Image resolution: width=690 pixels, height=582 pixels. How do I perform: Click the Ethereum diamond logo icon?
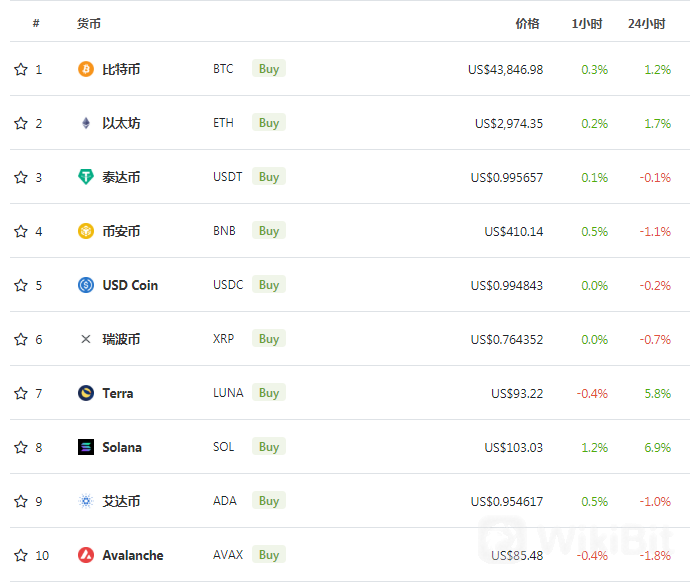click(86, 123)
